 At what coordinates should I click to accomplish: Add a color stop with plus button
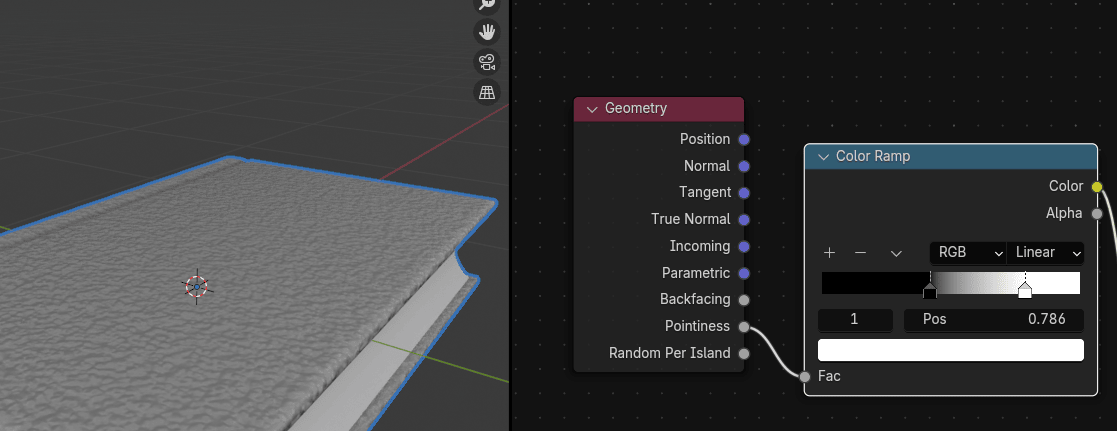[x=829, y=253]
